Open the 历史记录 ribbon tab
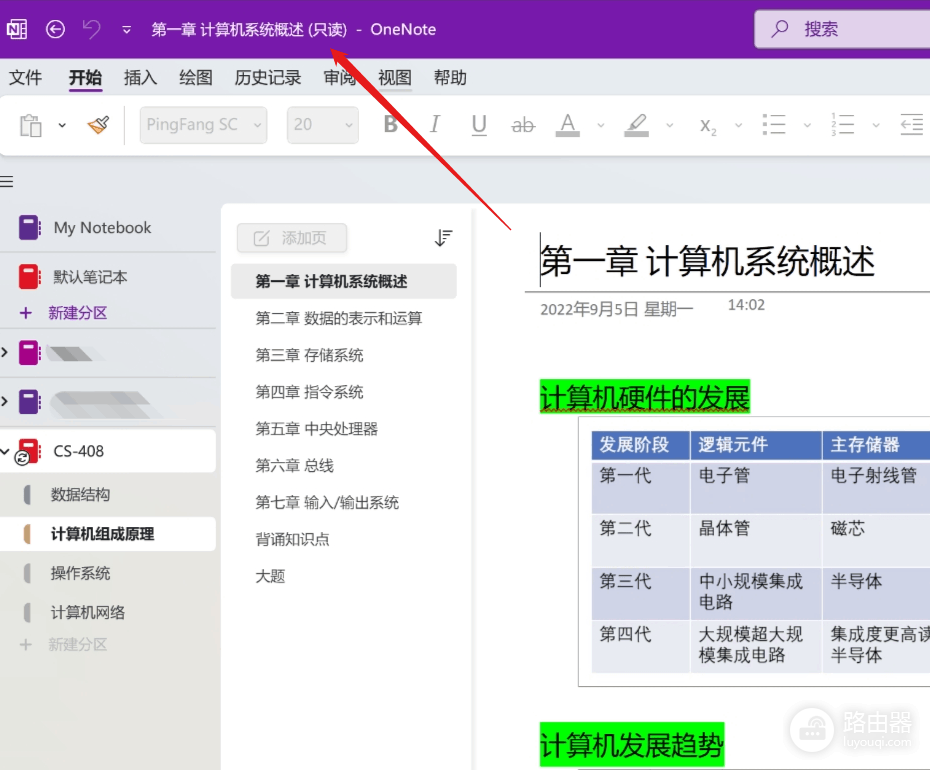930x770 pixels. (x=267, y=78)
